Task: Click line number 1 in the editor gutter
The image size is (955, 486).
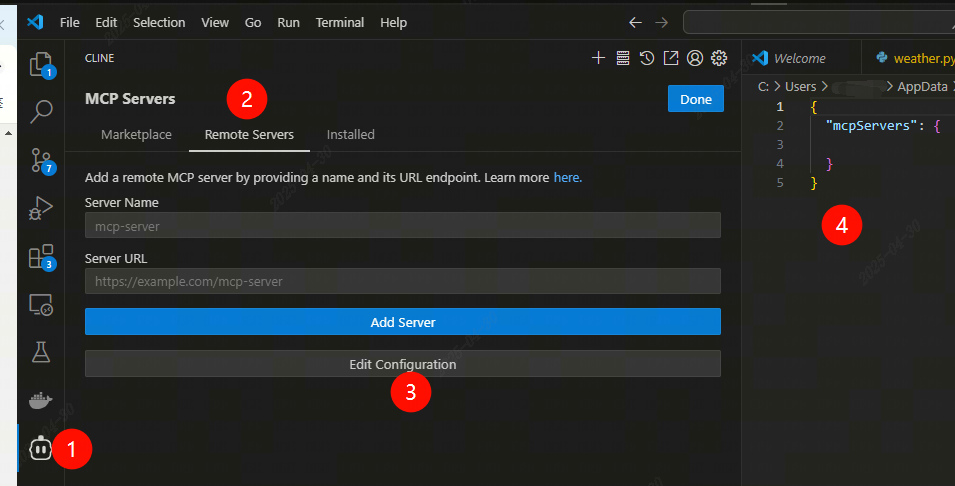Action: pyautogui.click(x=780, y=107)
